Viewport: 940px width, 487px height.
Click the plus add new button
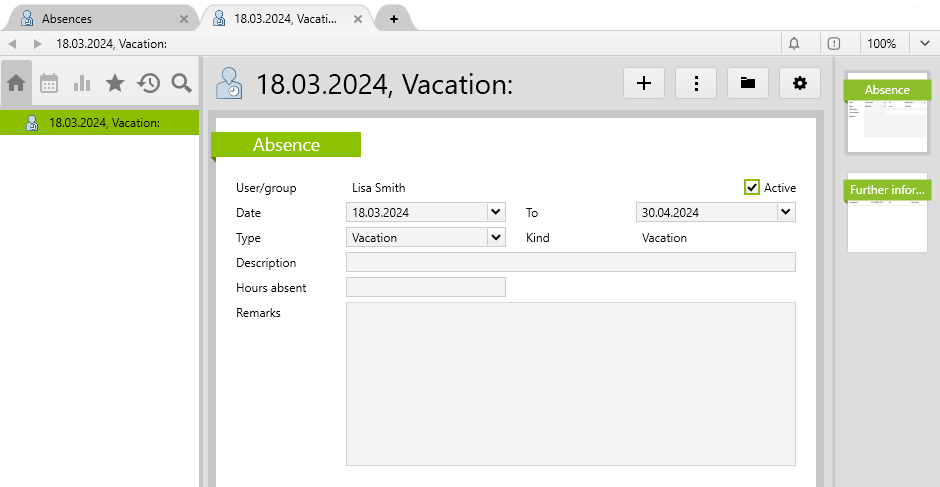point(644,84)
